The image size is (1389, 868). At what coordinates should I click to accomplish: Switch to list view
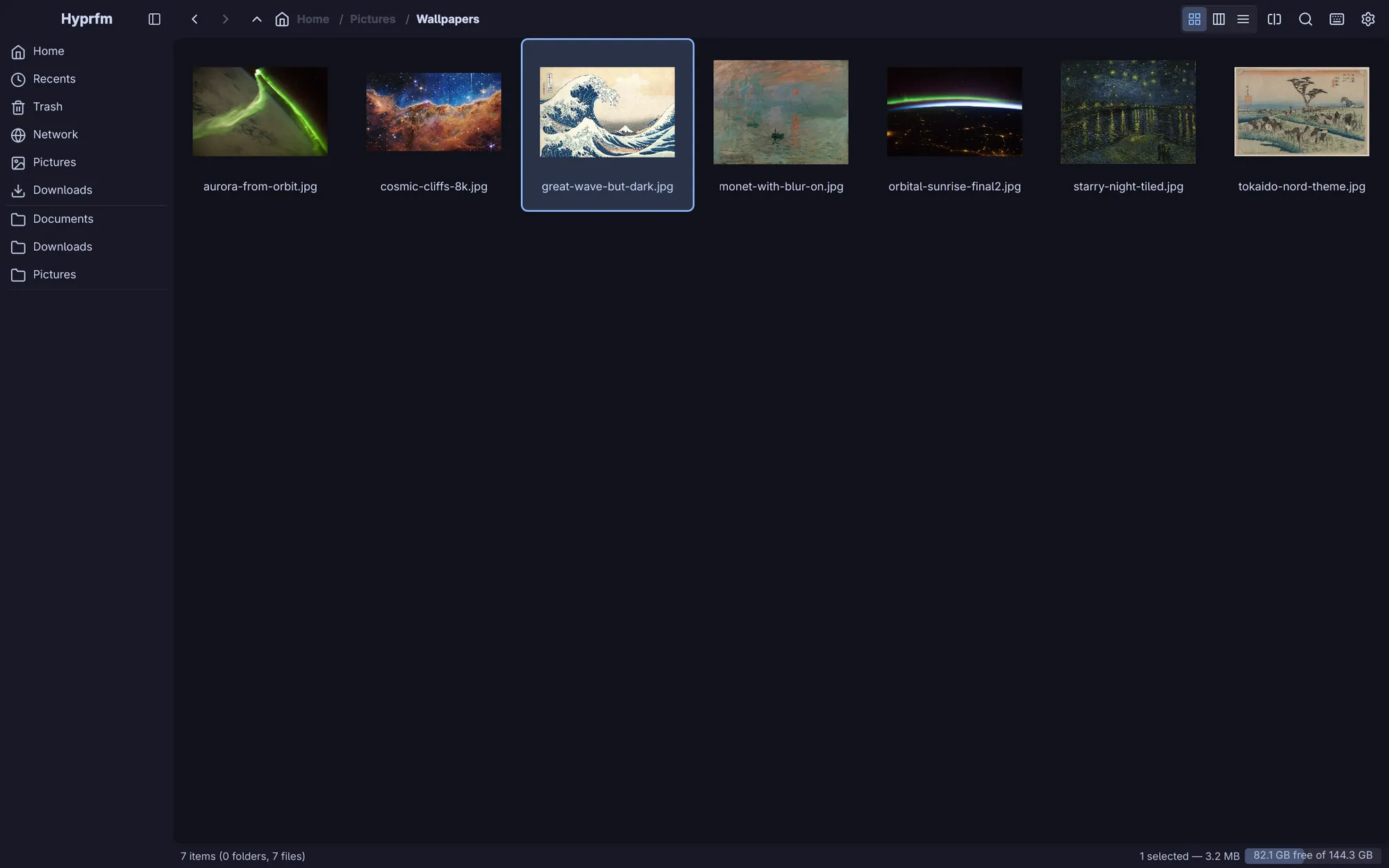[x=1242, y=19]
